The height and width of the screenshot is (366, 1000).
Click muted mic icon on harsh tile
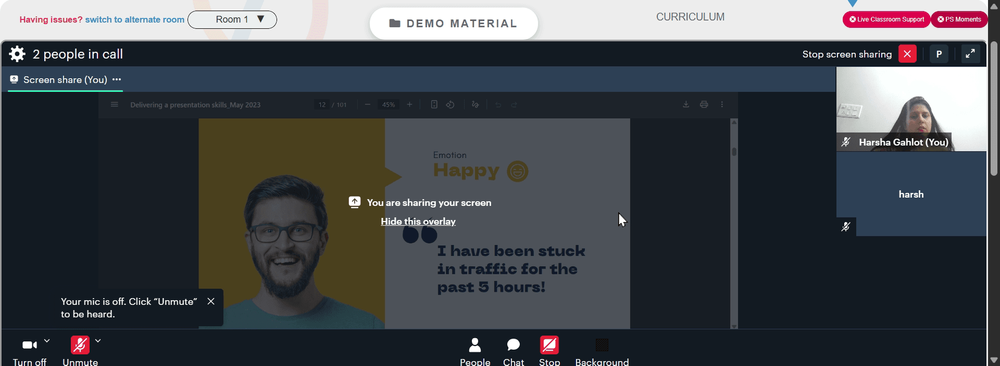pyautogui.click(x=846, y=226)
